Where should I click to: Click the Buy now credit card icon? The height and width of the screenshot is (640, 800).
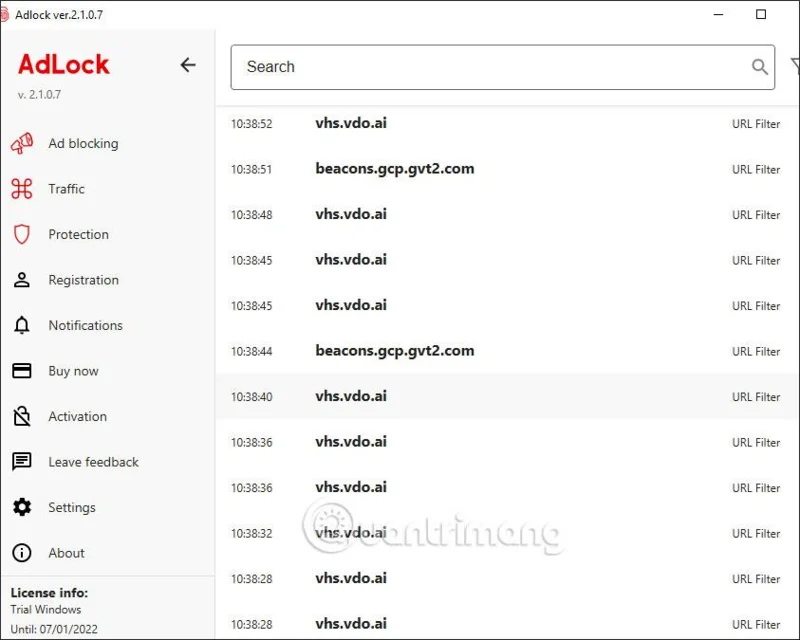22,371
